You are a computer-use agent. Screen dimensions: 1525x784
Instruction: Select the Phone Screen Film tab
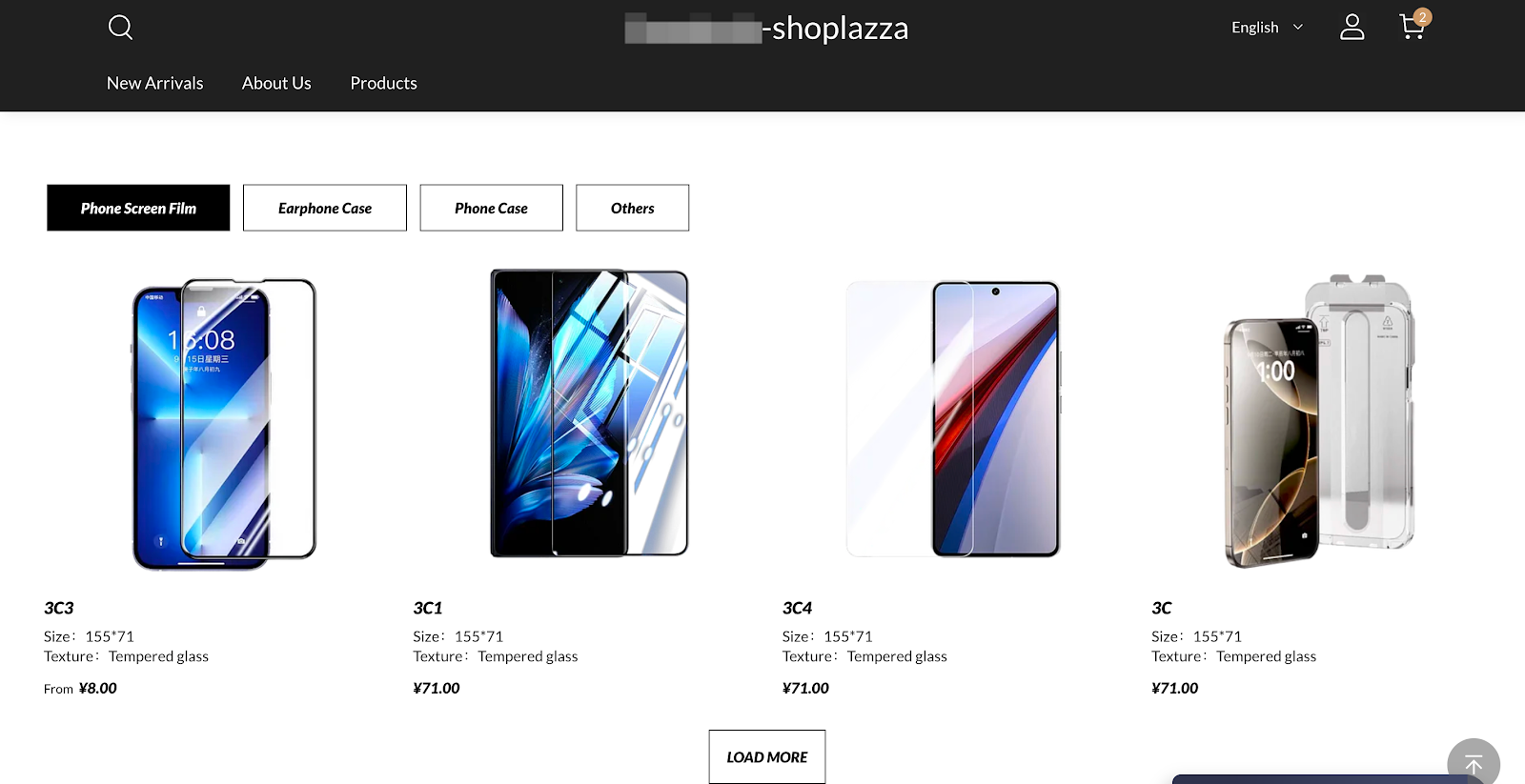pyautogui.click(x=138, y=208)
